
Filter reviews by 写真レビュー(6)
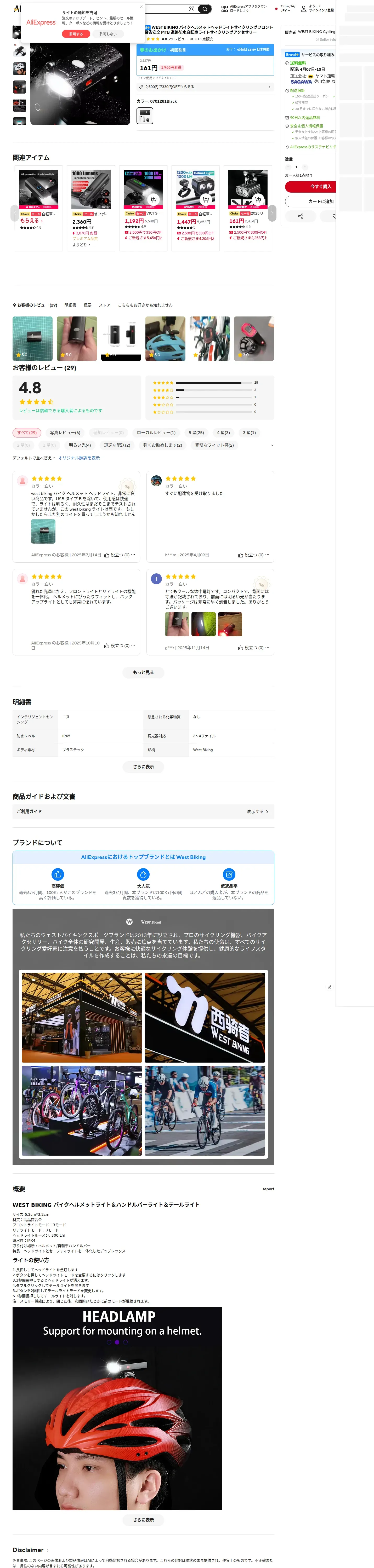click(65, 433)
